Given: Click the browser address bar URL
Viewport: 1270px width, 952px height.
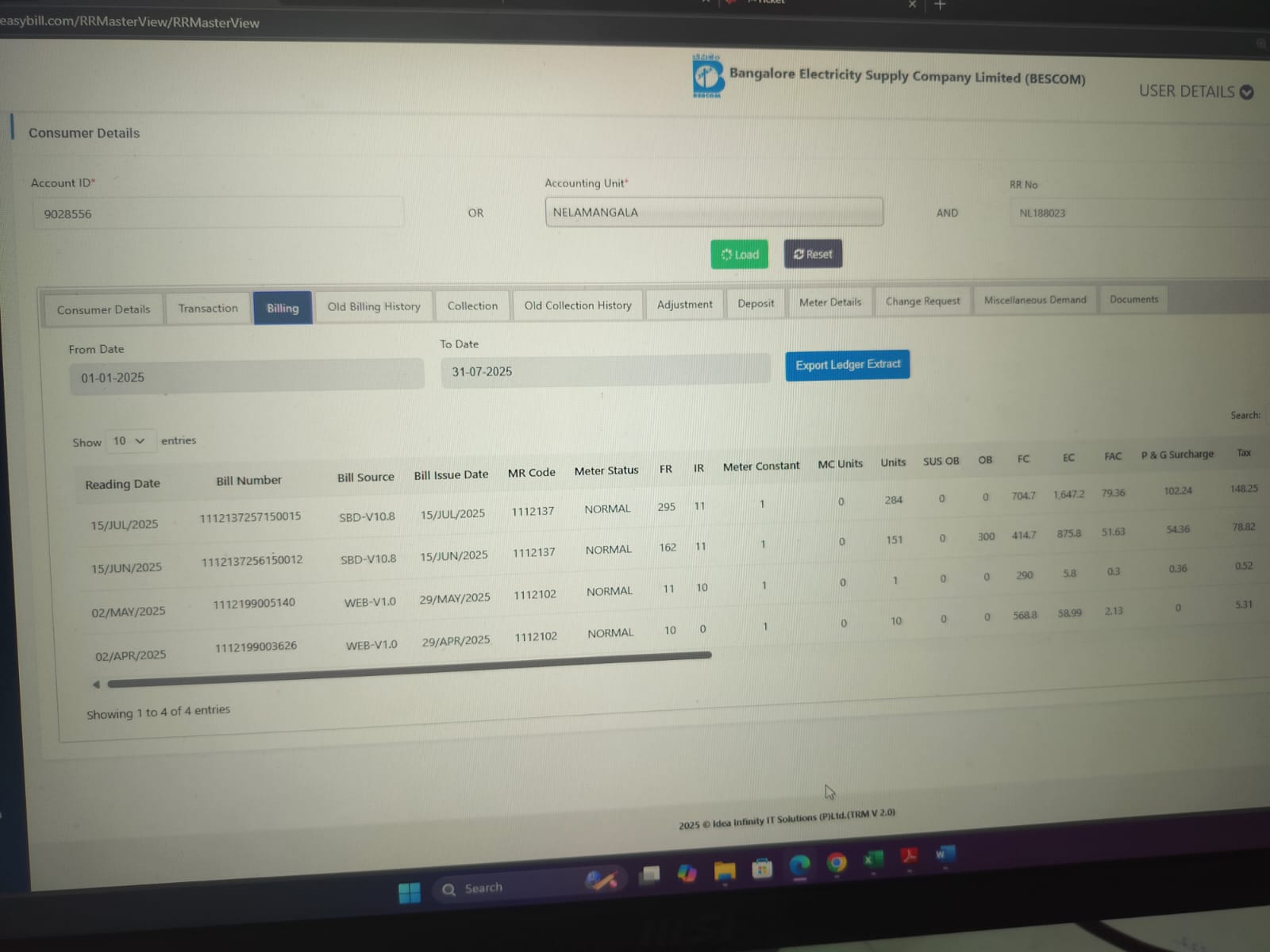Looking at the screenshot, I should coord(129,22).
